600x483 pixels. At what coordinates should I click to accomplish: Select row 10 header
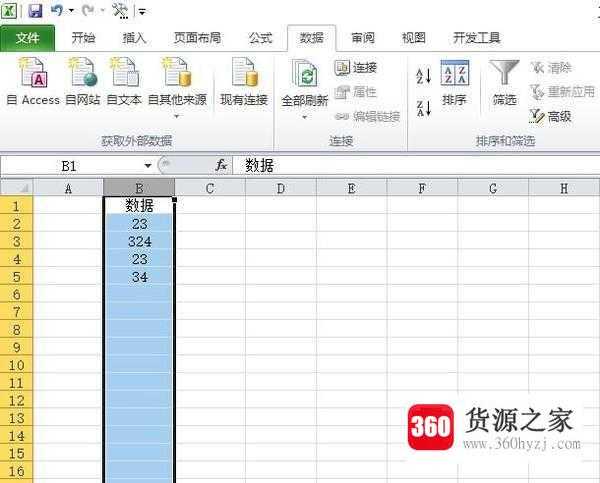pyautogui.click(x=16, y=365)
